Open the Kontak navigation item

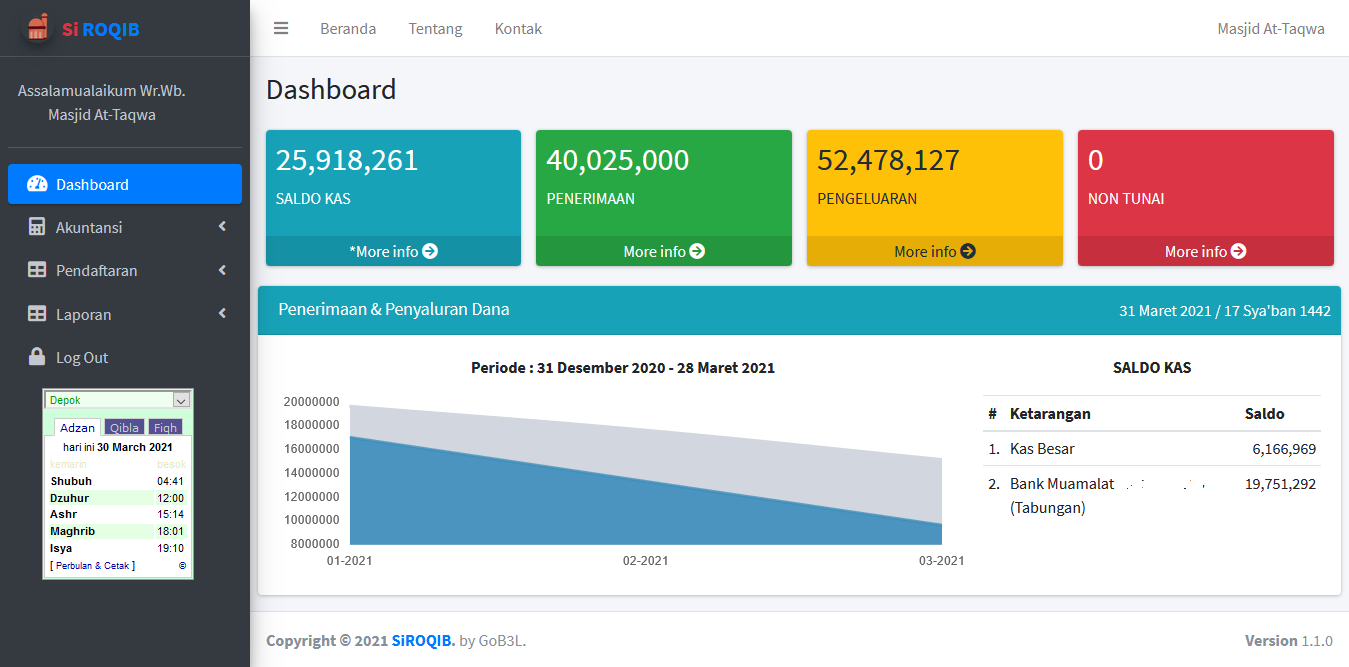[518, 29]
